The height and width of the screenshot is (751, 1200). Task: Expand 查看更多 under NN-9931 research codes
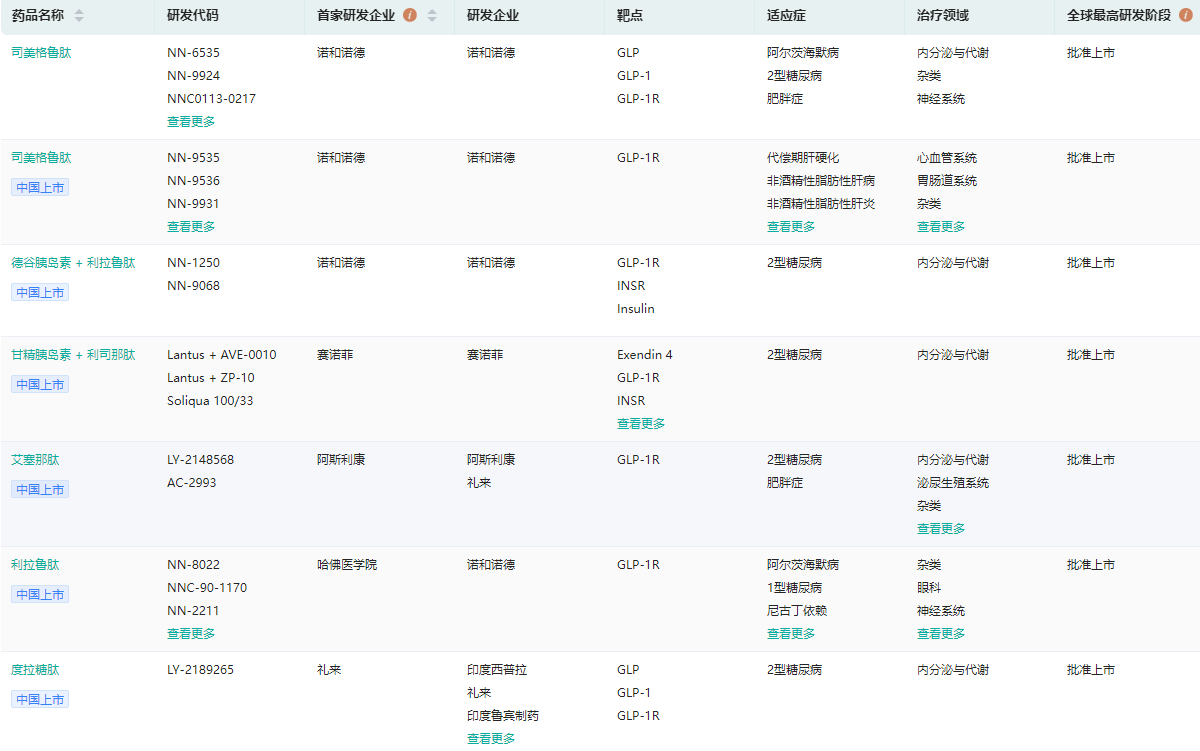tap(191, 227)
